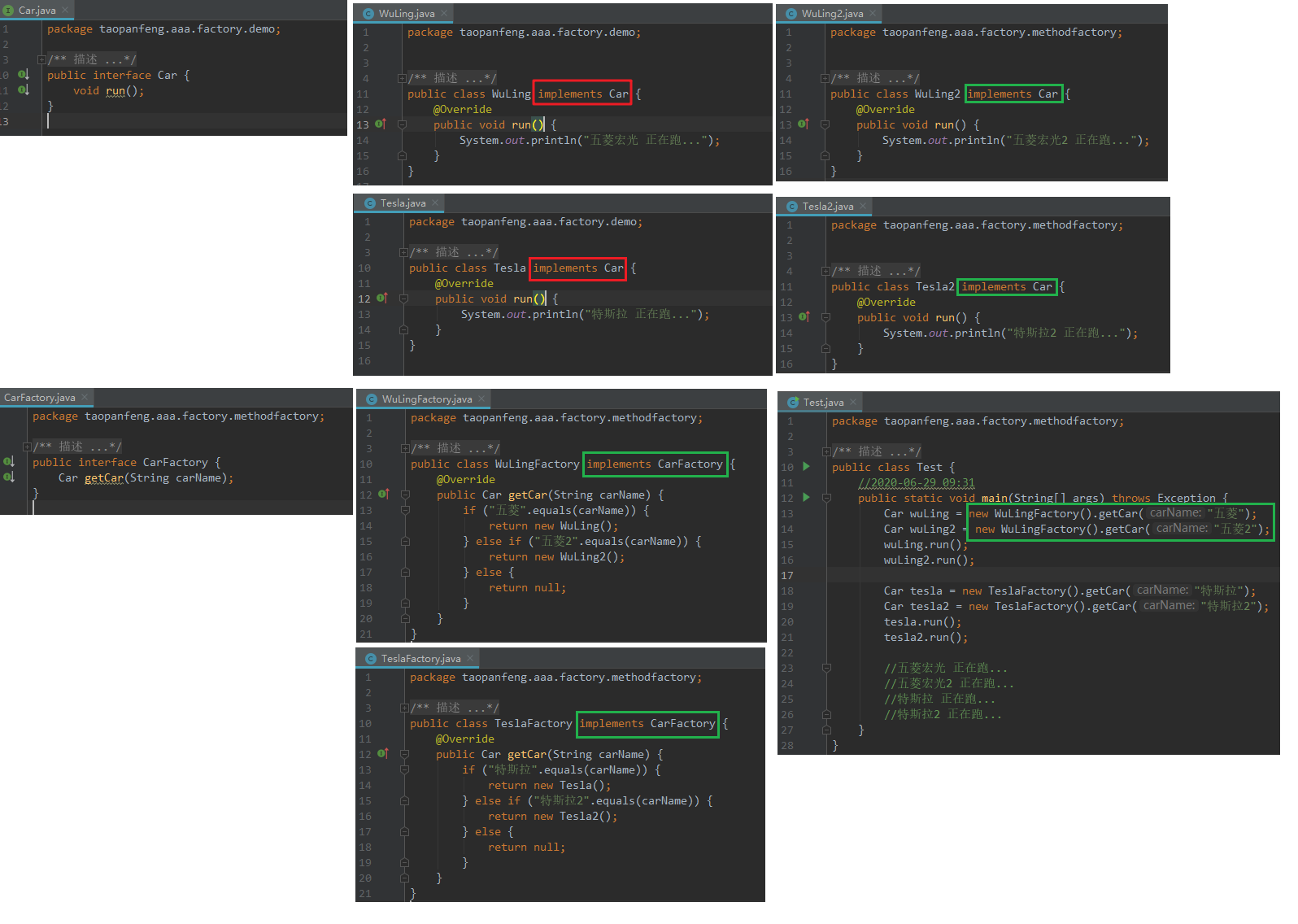Click 'return new WuLing2();' in WuLingFactory.java
The height and width of the screenshot is (924, 1298).
tap(557, 557)
